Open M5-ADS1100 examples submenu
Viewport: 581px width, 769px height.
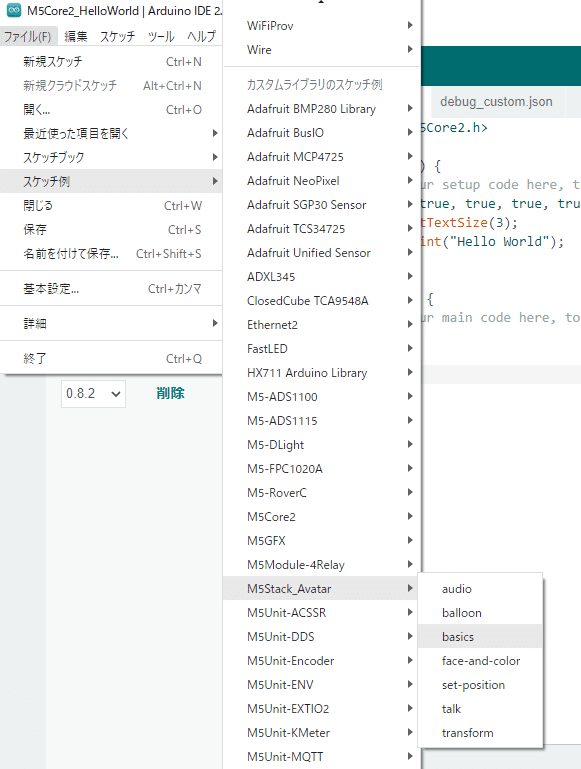322,397
